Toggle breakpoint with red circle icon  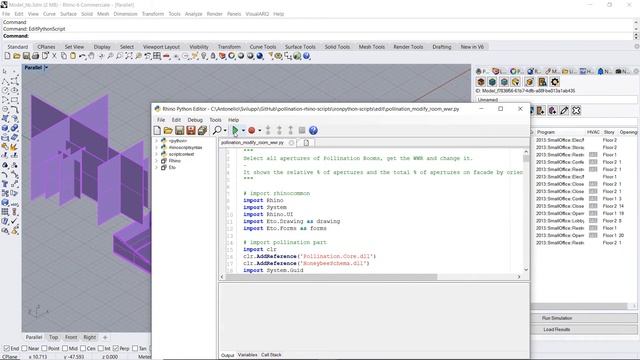251,130
